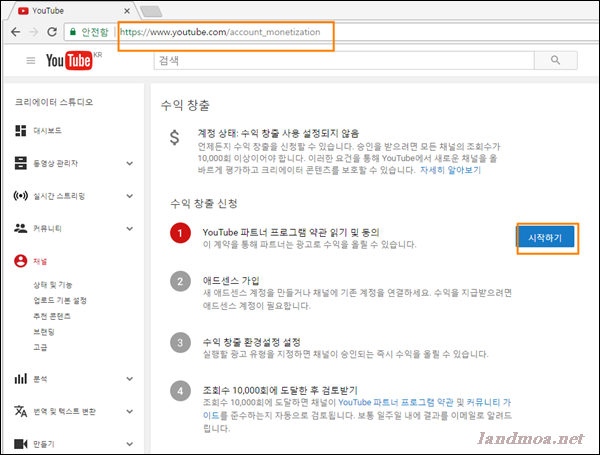Viewport: 600px width, 455px height.
Task: Reload the page with refresh icon
Action: [x=52, y=32]
